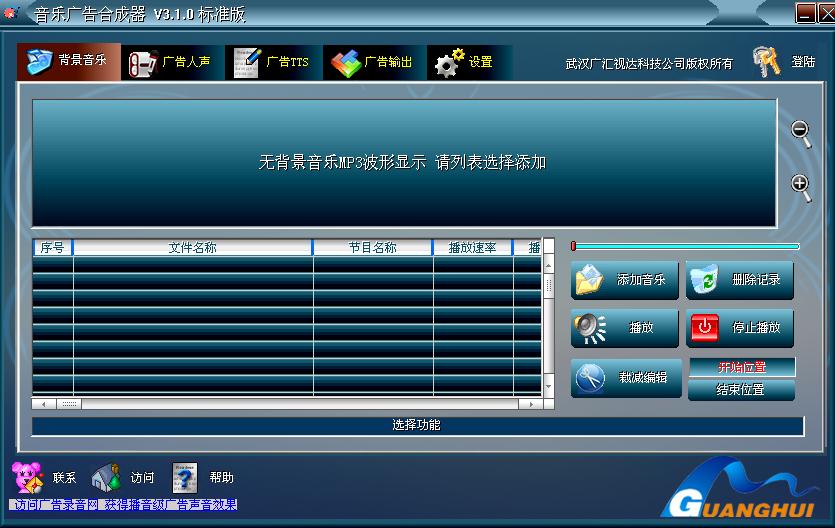The width and height of the screenshot is (835, 528).
Task: Switch to the 广告人声 tab
Action: (172, 62)
